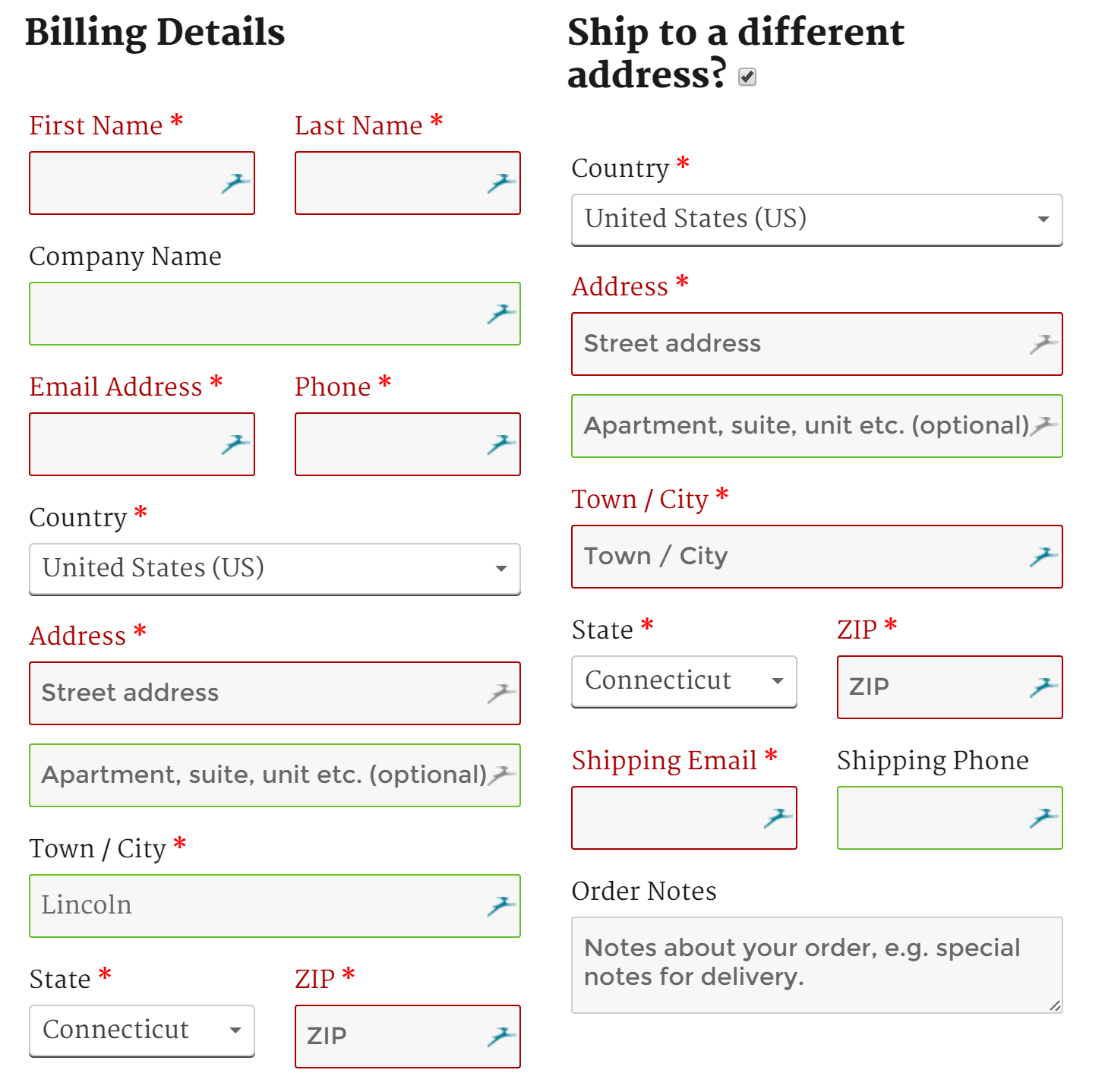Click the Order Notes text area
The width and height of the screenshot is (1105, 1092).
[816, 965]
